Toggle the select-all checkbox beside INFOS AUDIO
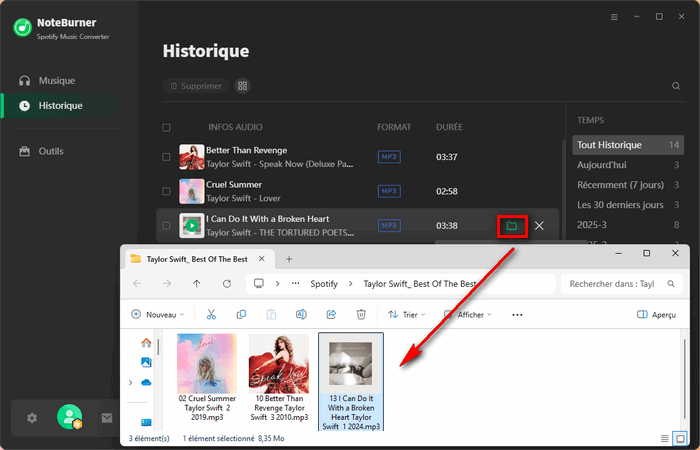 pyautogui.click(x=166, y=128)
